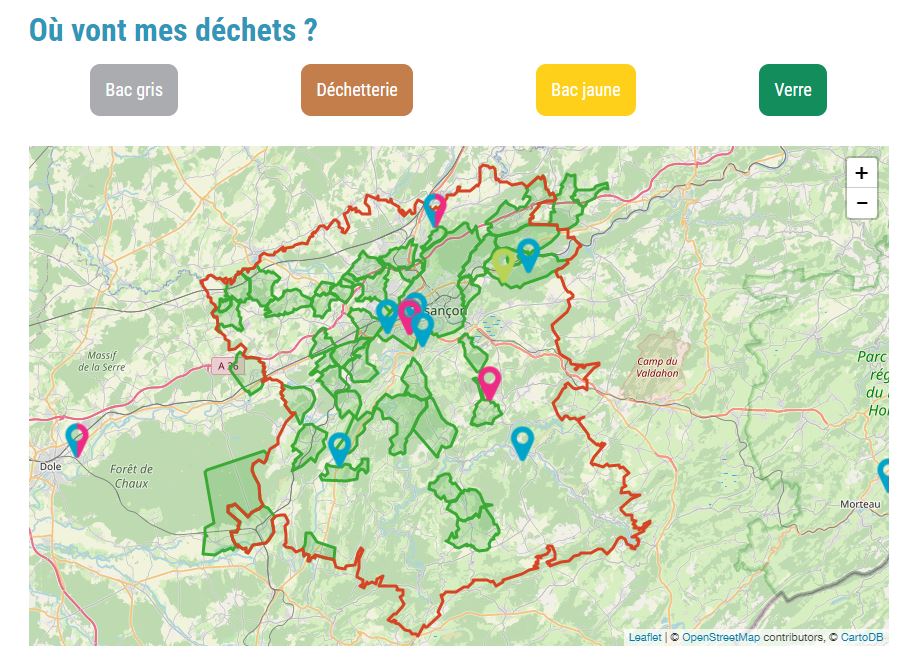This screenshot has height=669, width=908.
Task: Enable the Verre filter
Action: click(793, 89)
